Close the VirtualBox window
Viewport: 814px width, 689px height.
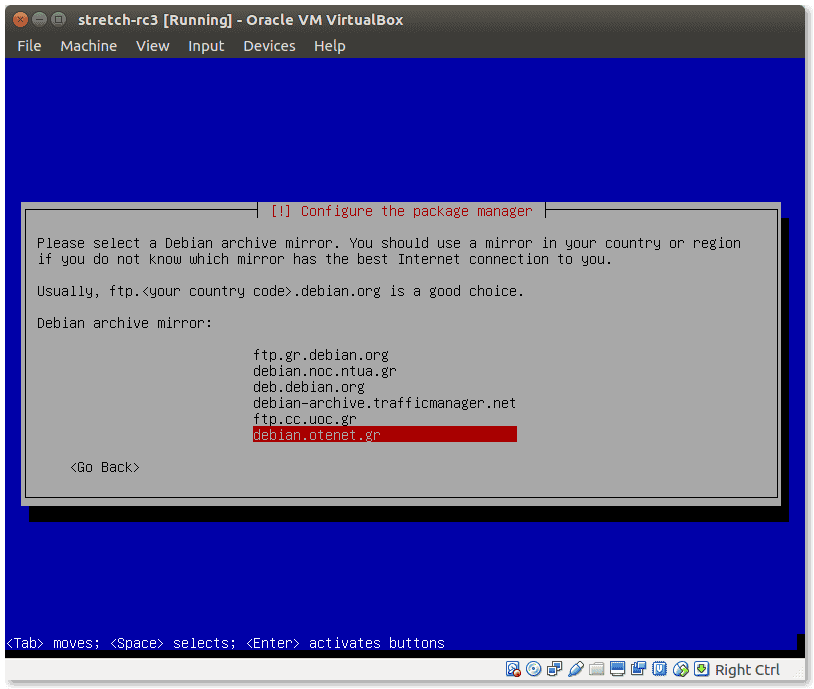[20, 20]
